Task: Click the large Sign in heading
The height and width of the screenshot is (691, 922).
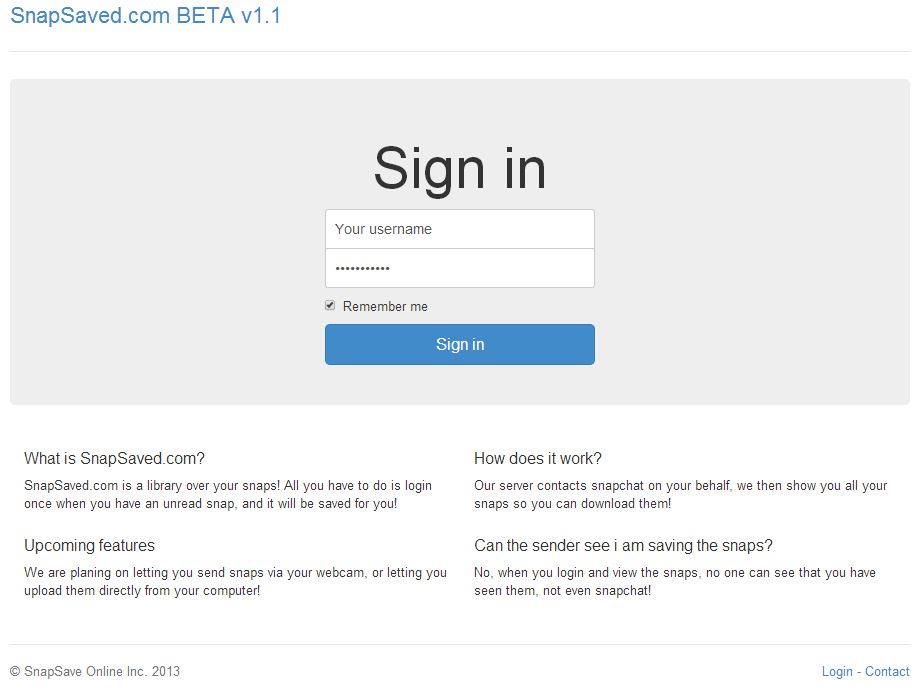Action: [x=459, y=168]
